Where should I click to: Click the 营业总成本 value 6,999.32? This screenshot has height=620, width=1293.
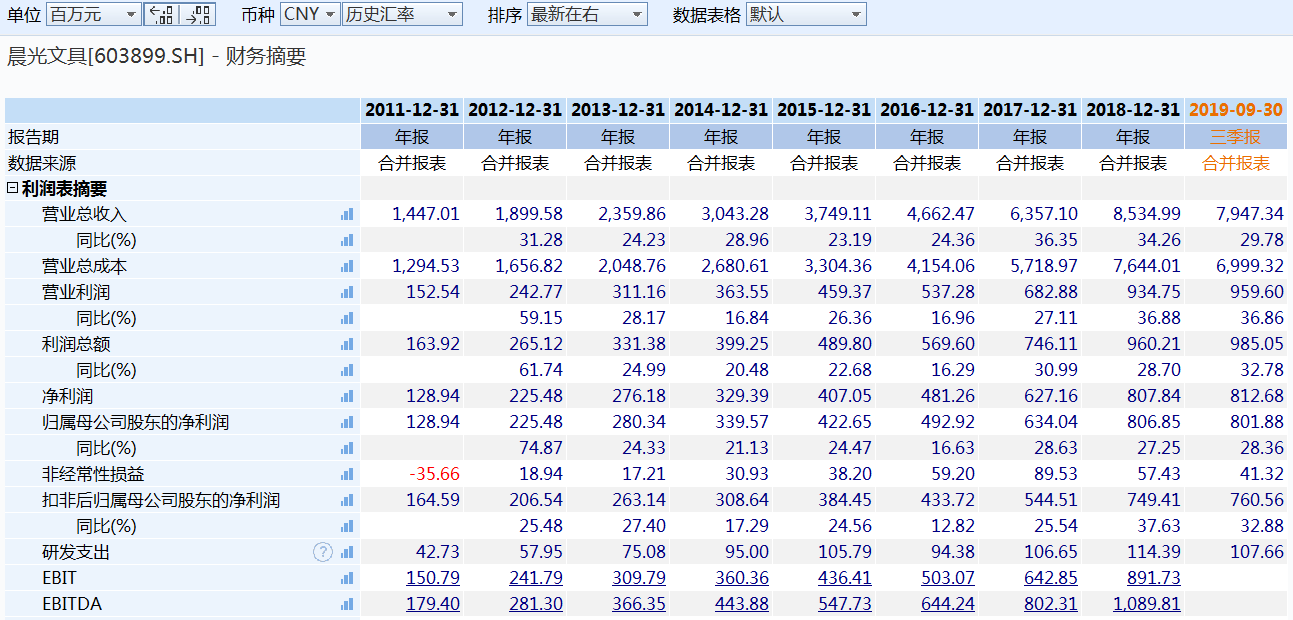tap(1250, 266)
